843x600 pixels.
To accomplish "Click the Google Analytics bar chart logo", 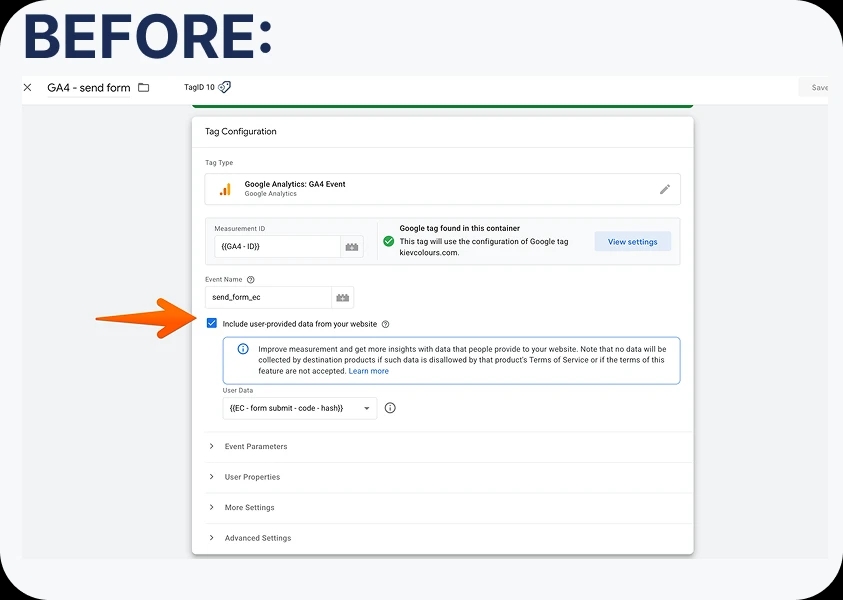I will click(225, 189).
